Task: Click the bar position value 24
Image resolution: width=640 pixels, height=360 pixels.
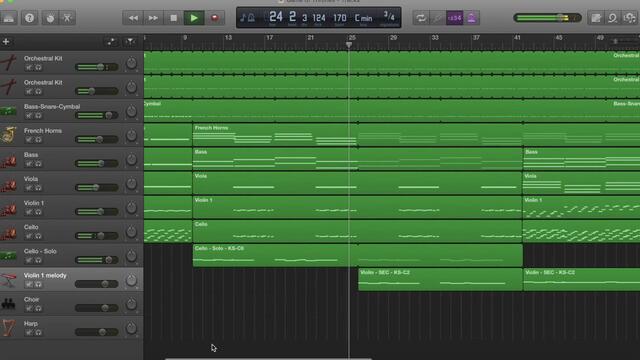Action: (x=276, y=17)
